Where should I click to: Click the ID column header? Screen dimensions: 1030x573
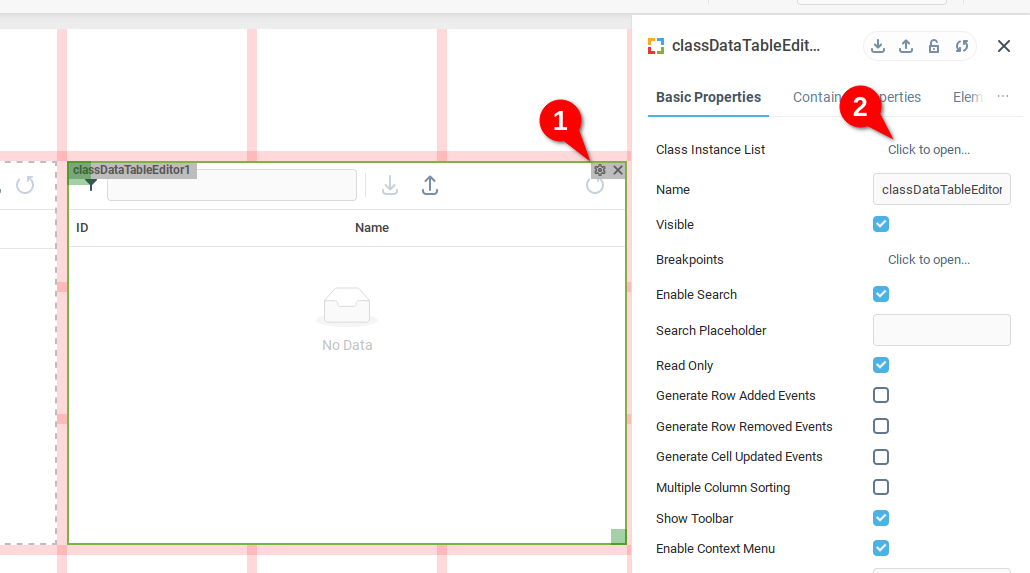(x=82, y=228)
